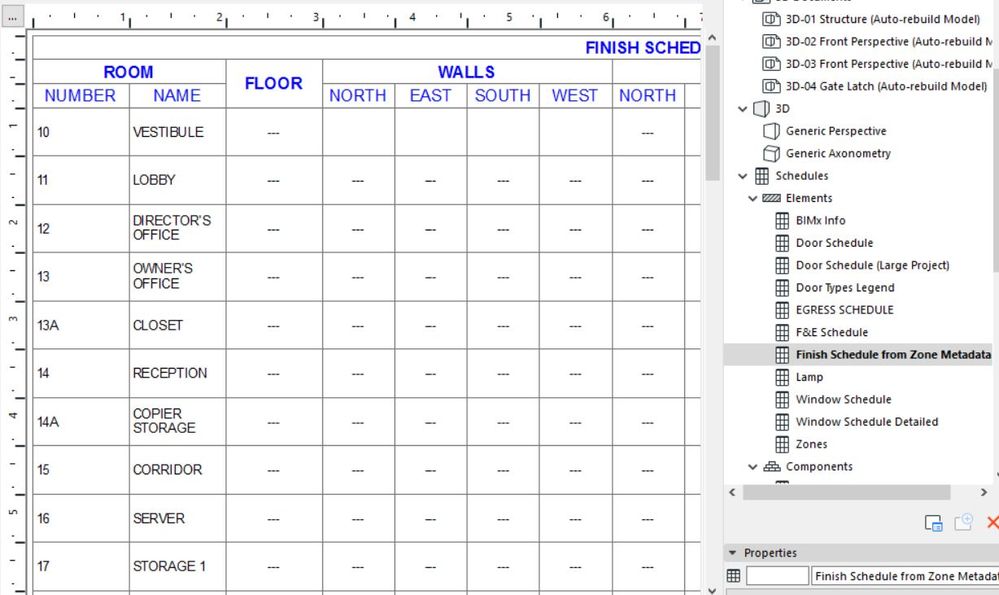Viewport: 999px width, 595px height.
Task: Click schedule vertical scrollbar up arrow
Action: click(712, 38)
